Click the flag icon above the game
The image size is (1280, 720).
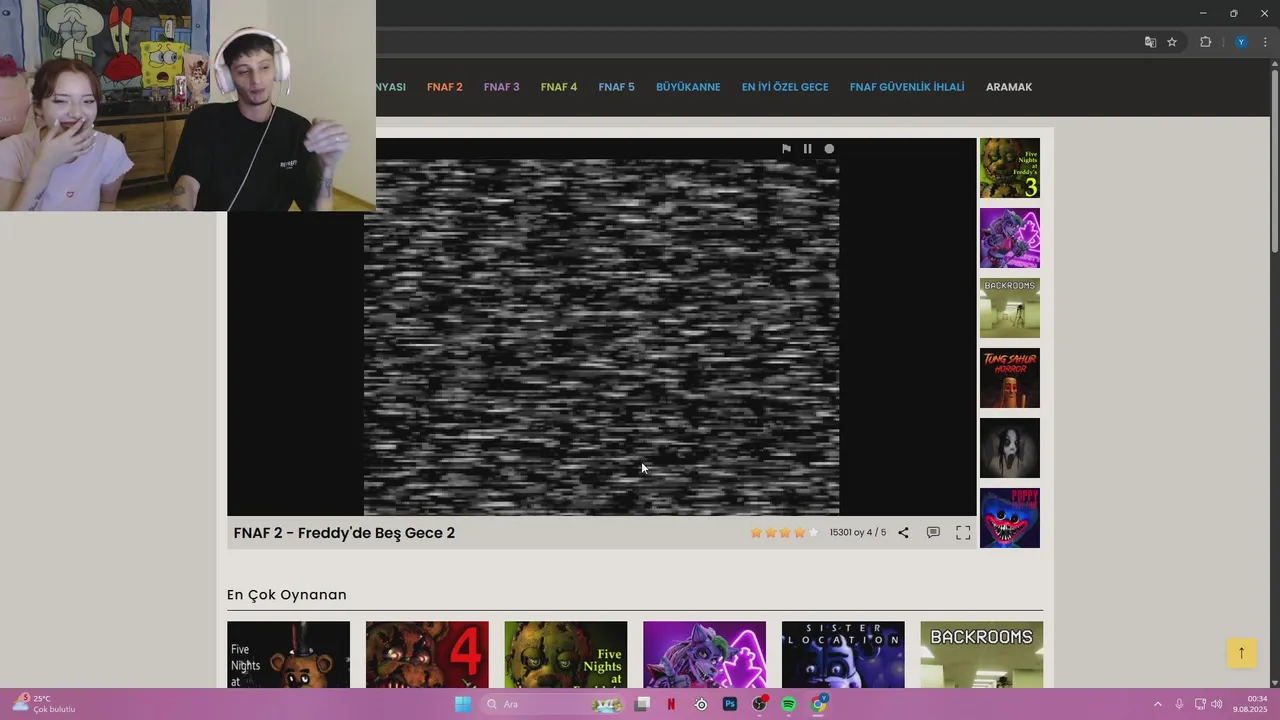[786, 149]
